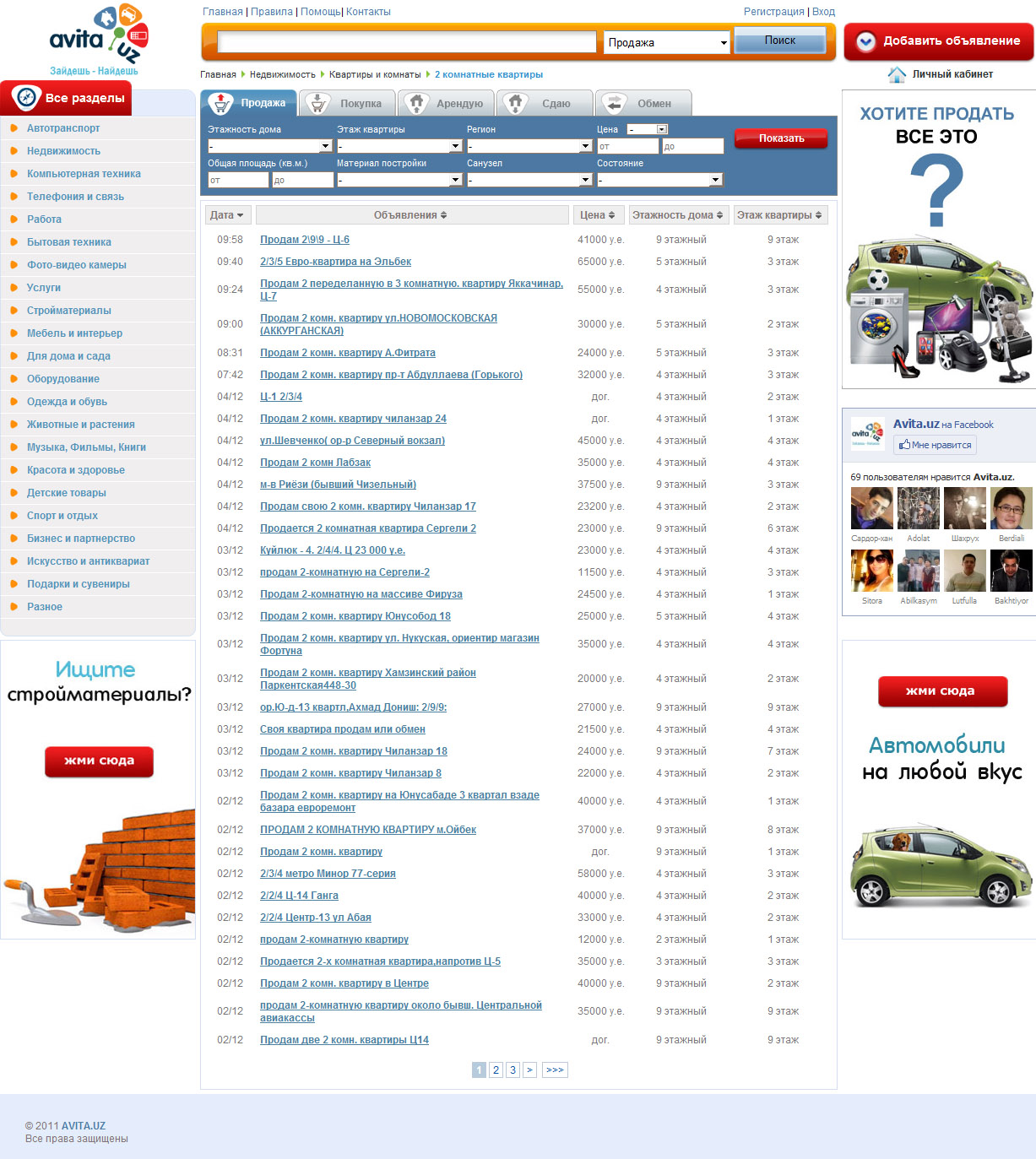Click the Продажа tab cart icon
This screenshot has height=1159, width=1036.
221,103
